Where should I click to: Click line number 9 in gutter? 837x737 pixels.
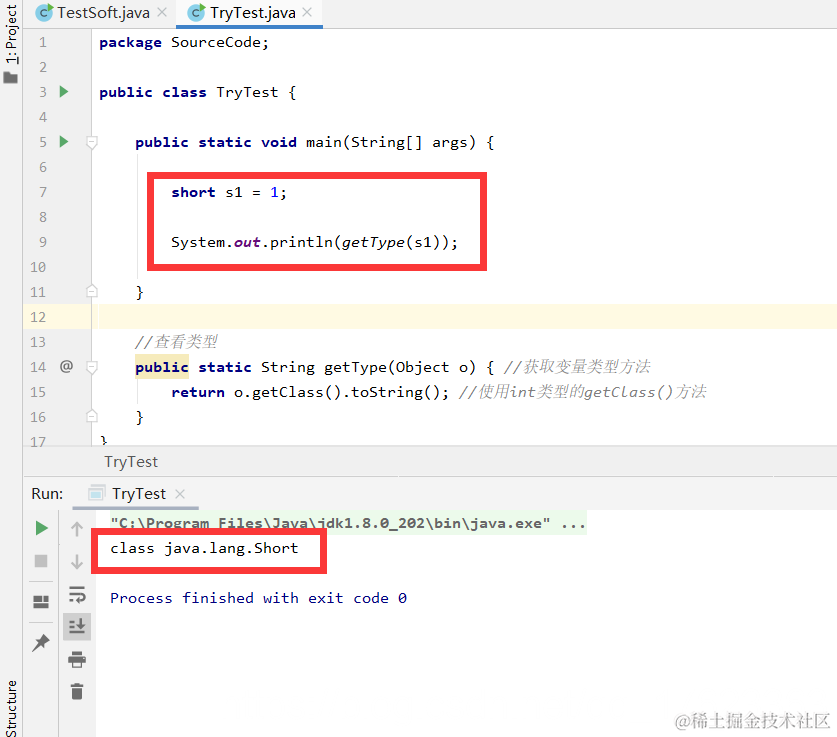43,242
